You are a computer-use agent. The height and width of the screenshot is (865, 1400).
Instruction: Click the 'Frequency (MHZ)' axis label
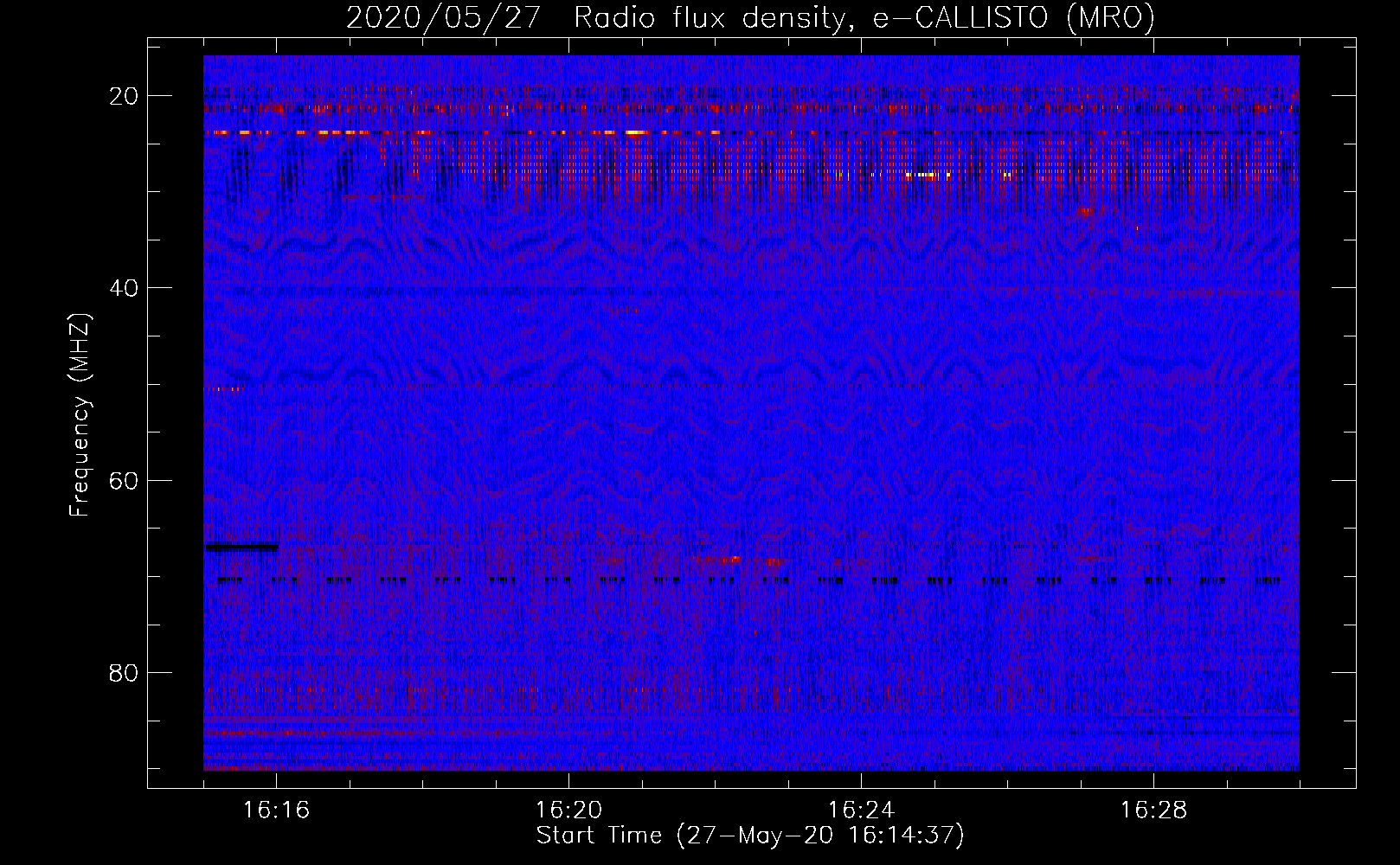(x=80, y=415)
